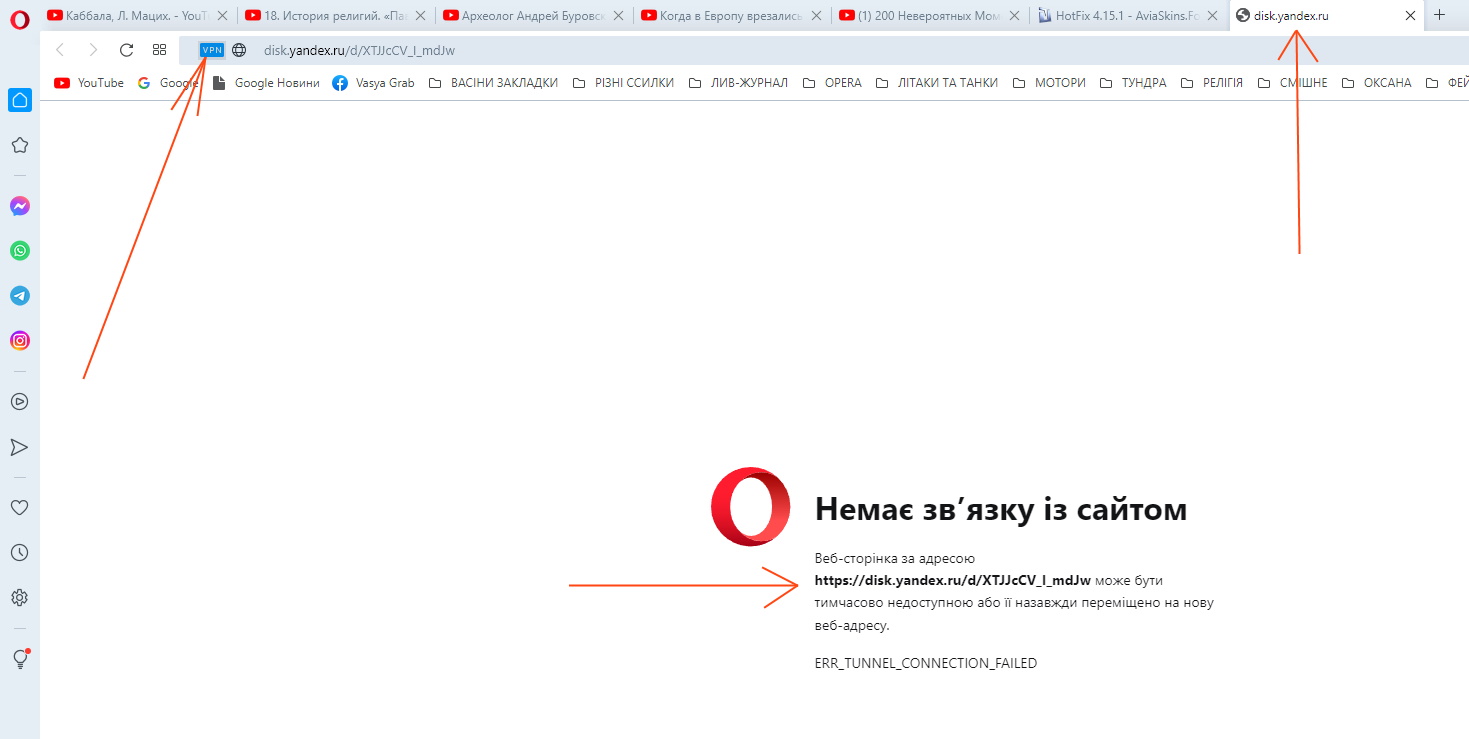Open the Google Новини bookmark
This screenshot has width=1469, height=739.
266,83
